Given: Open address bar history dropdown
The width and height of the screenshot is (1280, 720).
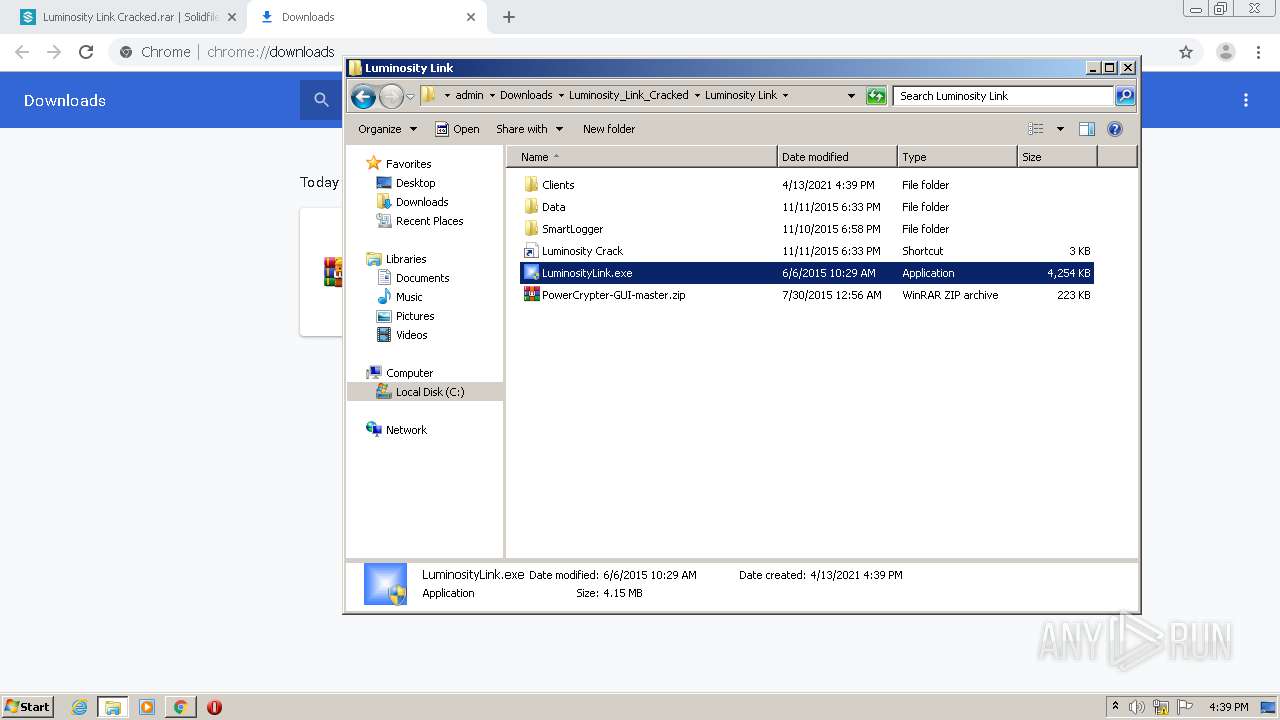Looking at the screenshot, I should tap(851, 96).
